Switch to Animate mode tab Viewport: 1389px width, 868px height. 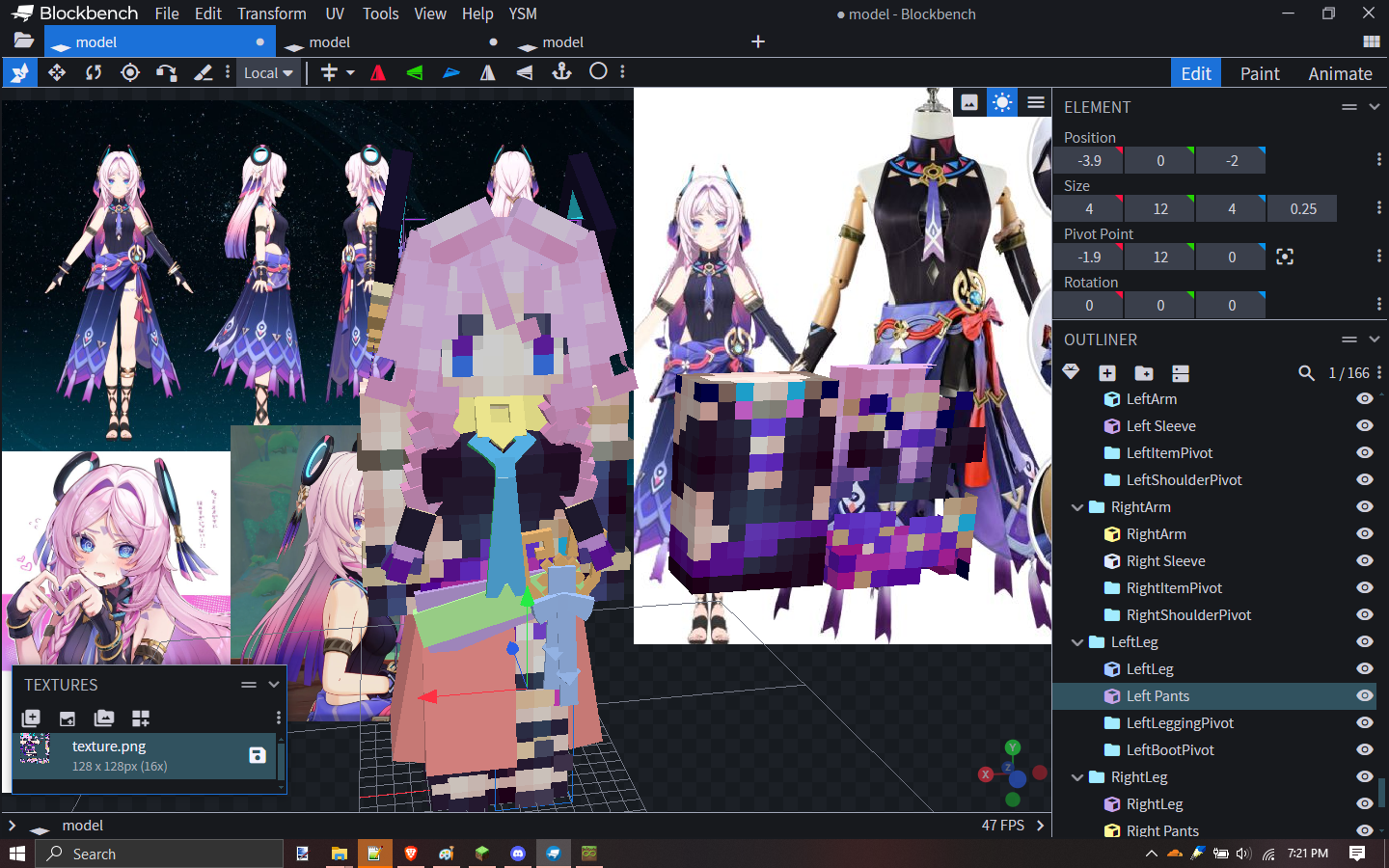pos(1340,73)
